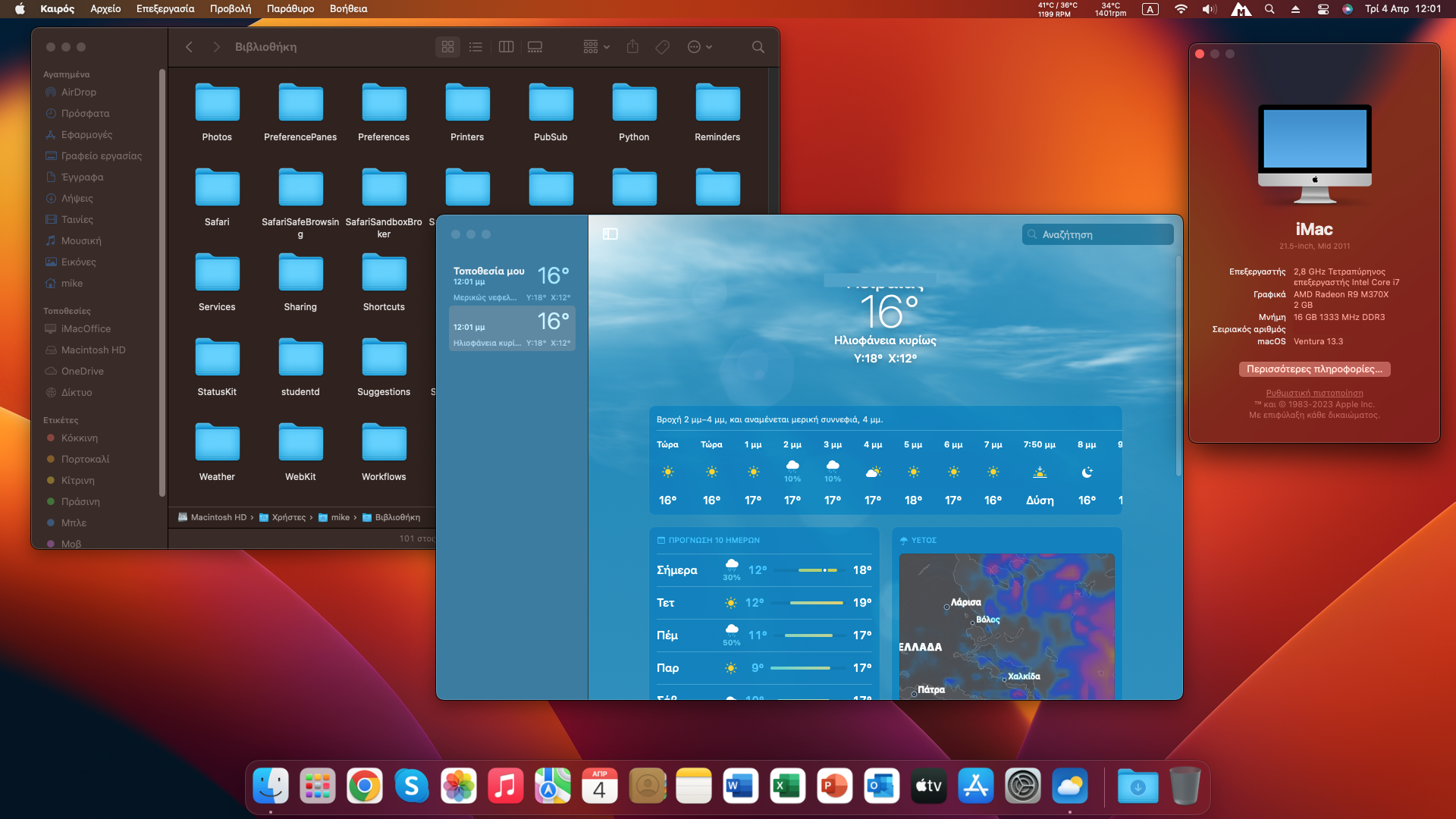1456x819 pixels.
Task: Switch Finder to list view
Action: [x=475, y=47]
